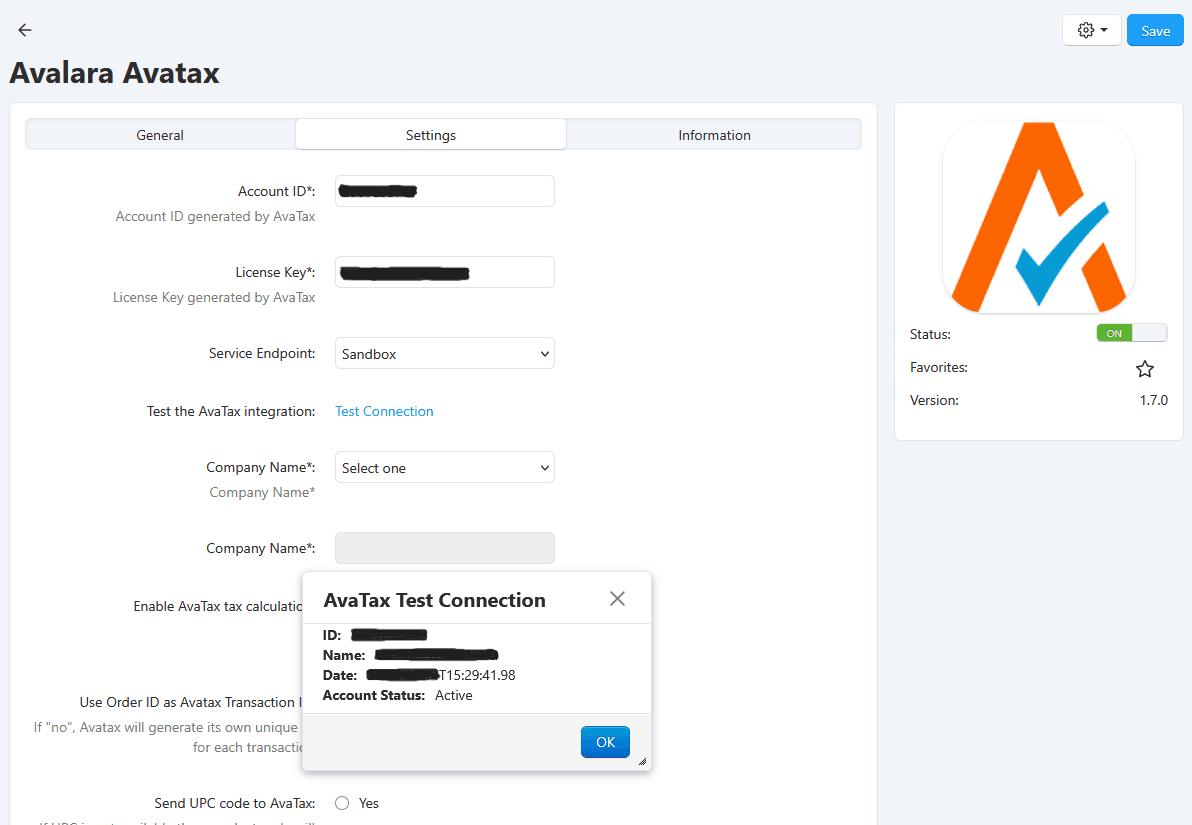Mark addon as favorite with star icon
Viewport: 1192px width, 825px height.
point(1145,369)
